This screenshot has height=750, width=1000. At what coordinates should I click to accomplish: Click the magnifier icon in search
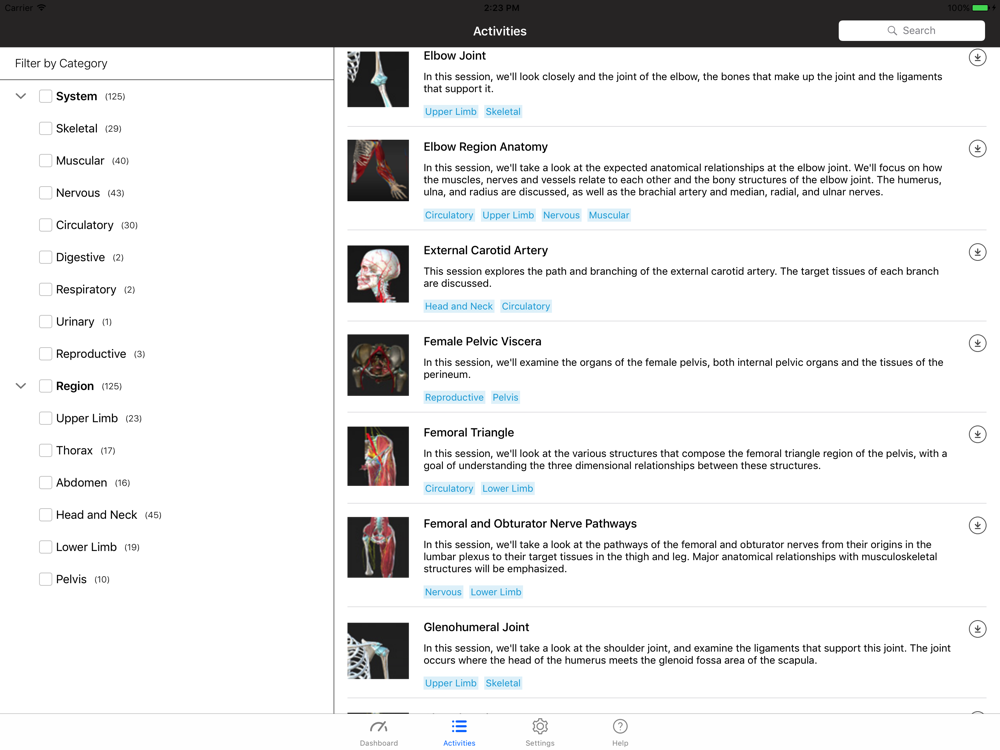[x=892, y=31]
